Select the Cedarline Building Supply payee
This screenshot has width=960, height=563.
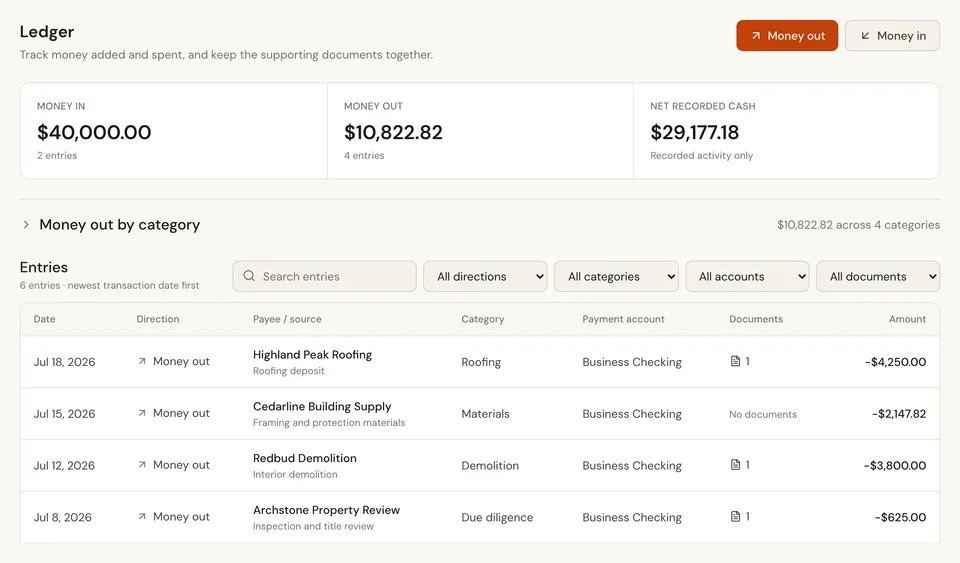322,406
